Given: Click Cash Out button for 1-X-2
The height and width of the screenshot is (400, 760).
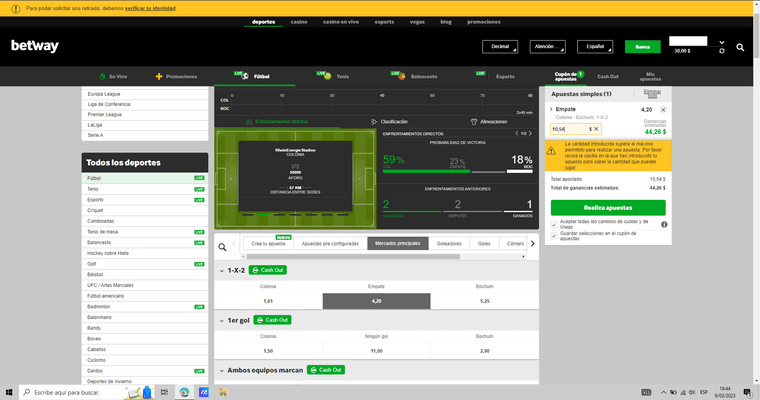Looking at the screenshot, I should (x=268, y=270).
